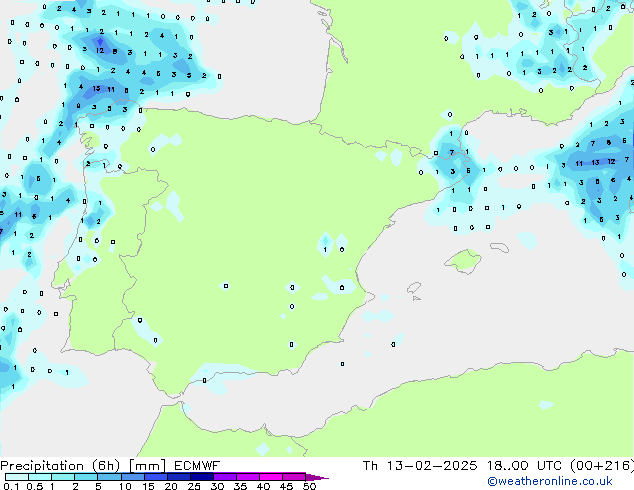Viewport: 634px width, 490px height.
Task: Choose the 25–30 mm navy legend box
Action: (x=201, y=477)
